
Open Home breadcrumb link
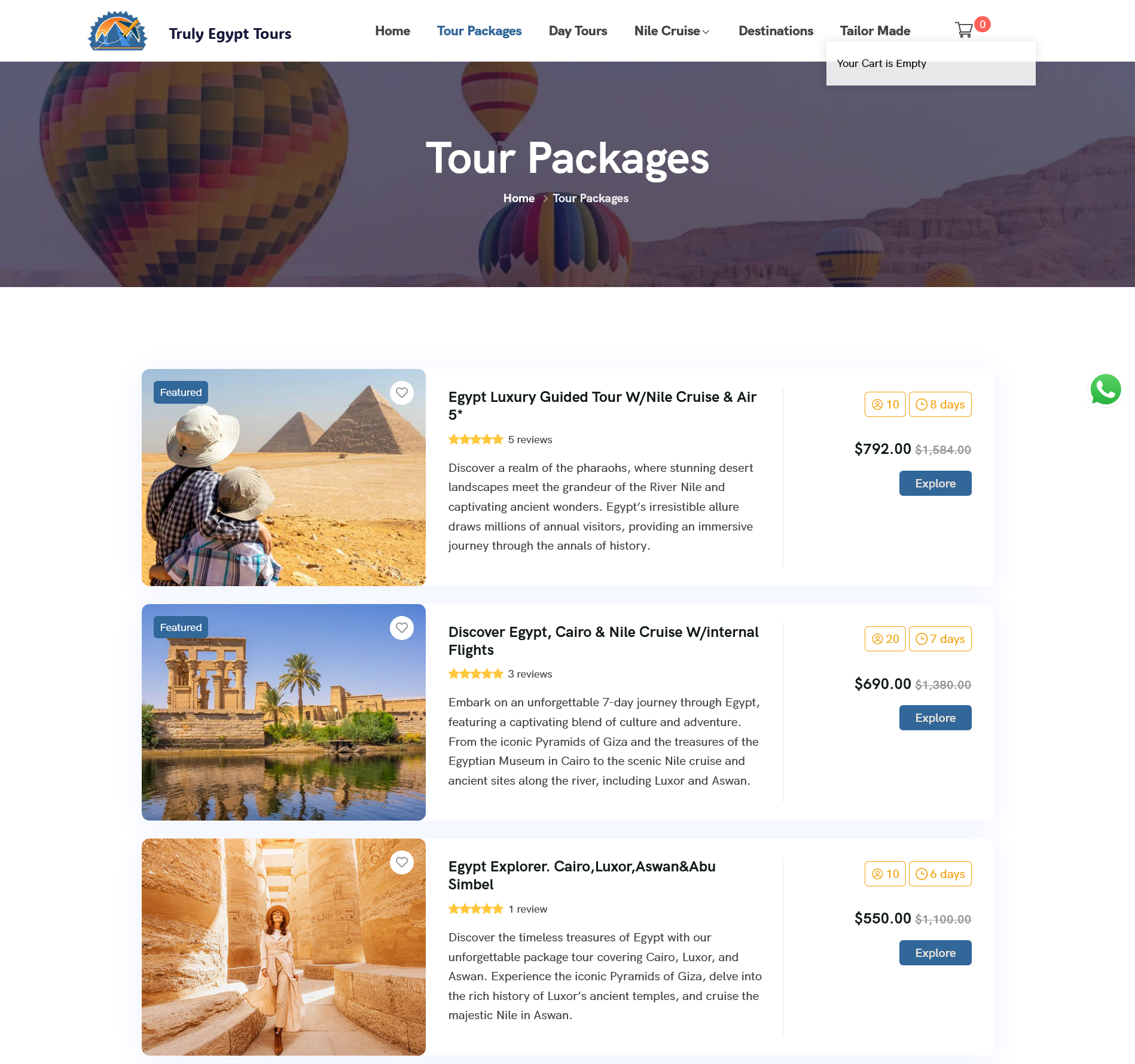click(x=519, y=199)
